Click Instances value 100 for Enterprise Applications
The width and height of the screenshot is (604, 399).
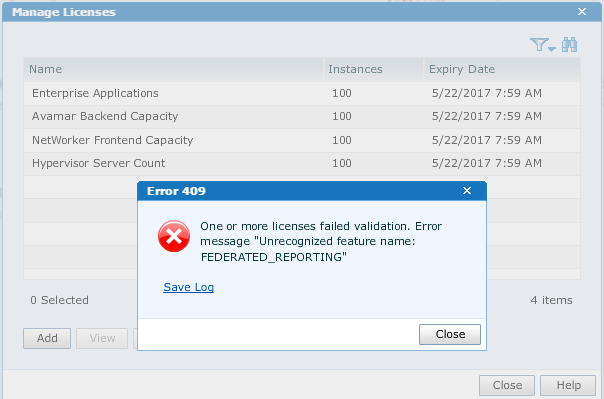point(342,93)
